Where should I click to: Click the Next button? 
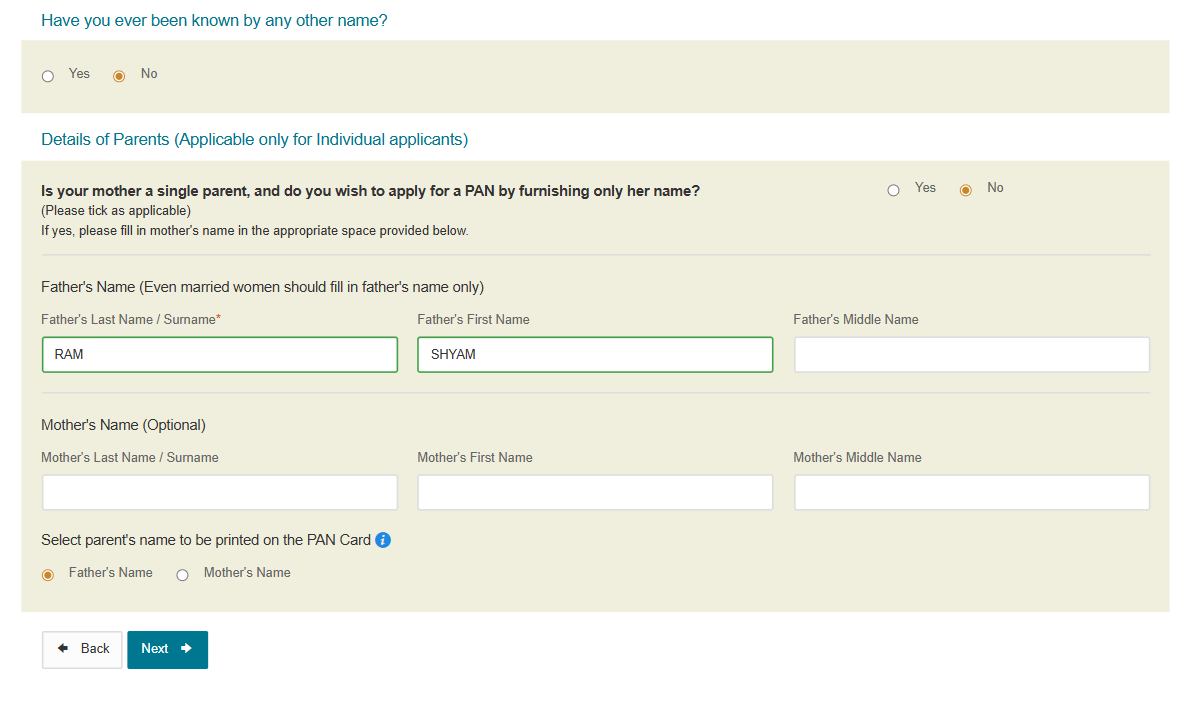point(167,649)
